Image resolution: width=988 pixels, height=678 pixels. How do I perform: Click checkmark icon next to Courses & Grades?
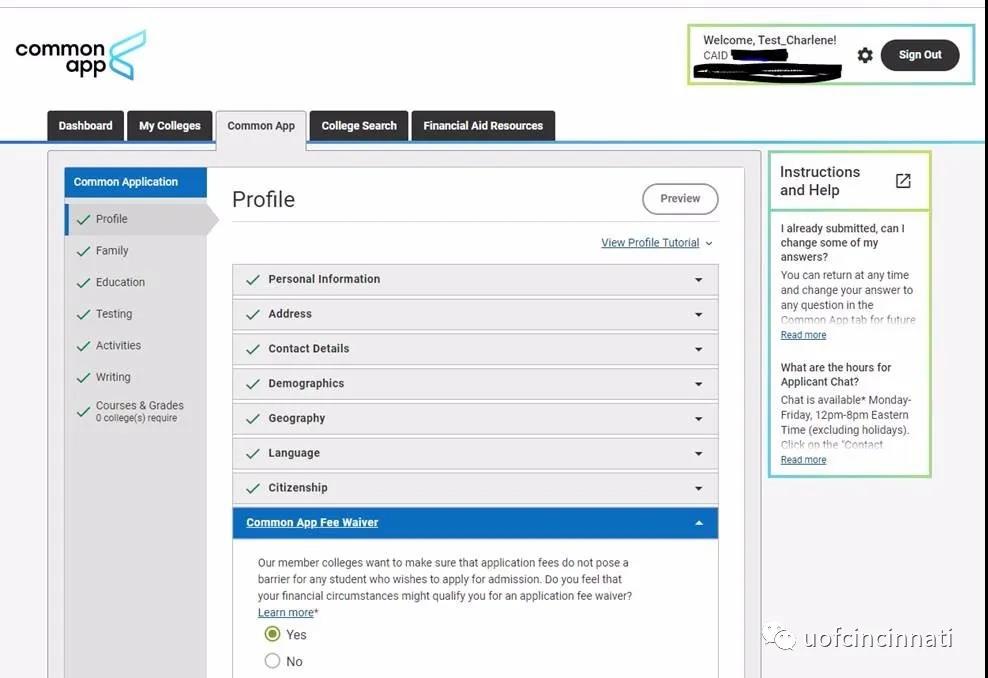pos(83,411)
